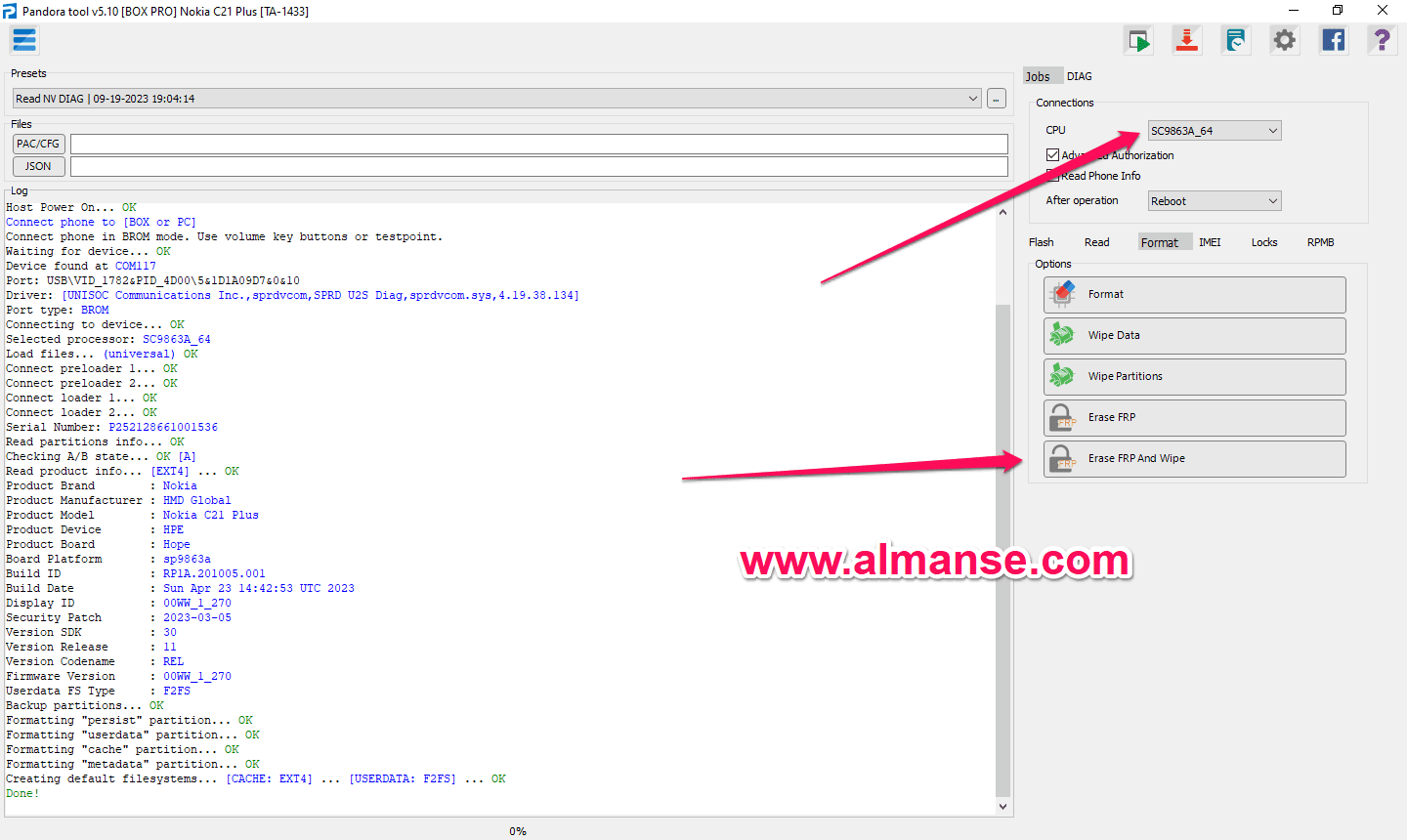The image size is (1407, 840).
Task: Click the USERDATA: F2FS log text
Action: pos(403,778)
